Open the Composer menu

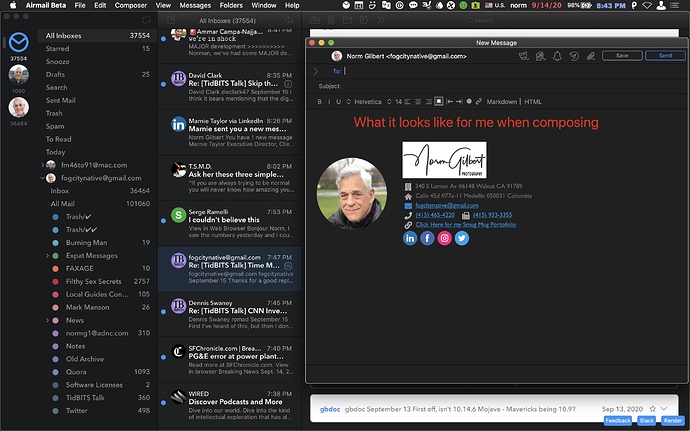131,5
